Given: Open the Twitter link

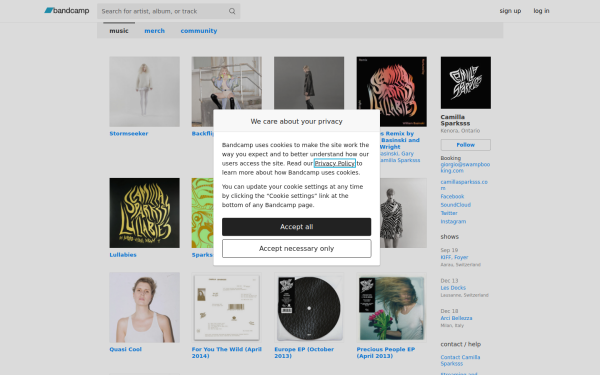Looking at the screenshot, I should (449, 213).
